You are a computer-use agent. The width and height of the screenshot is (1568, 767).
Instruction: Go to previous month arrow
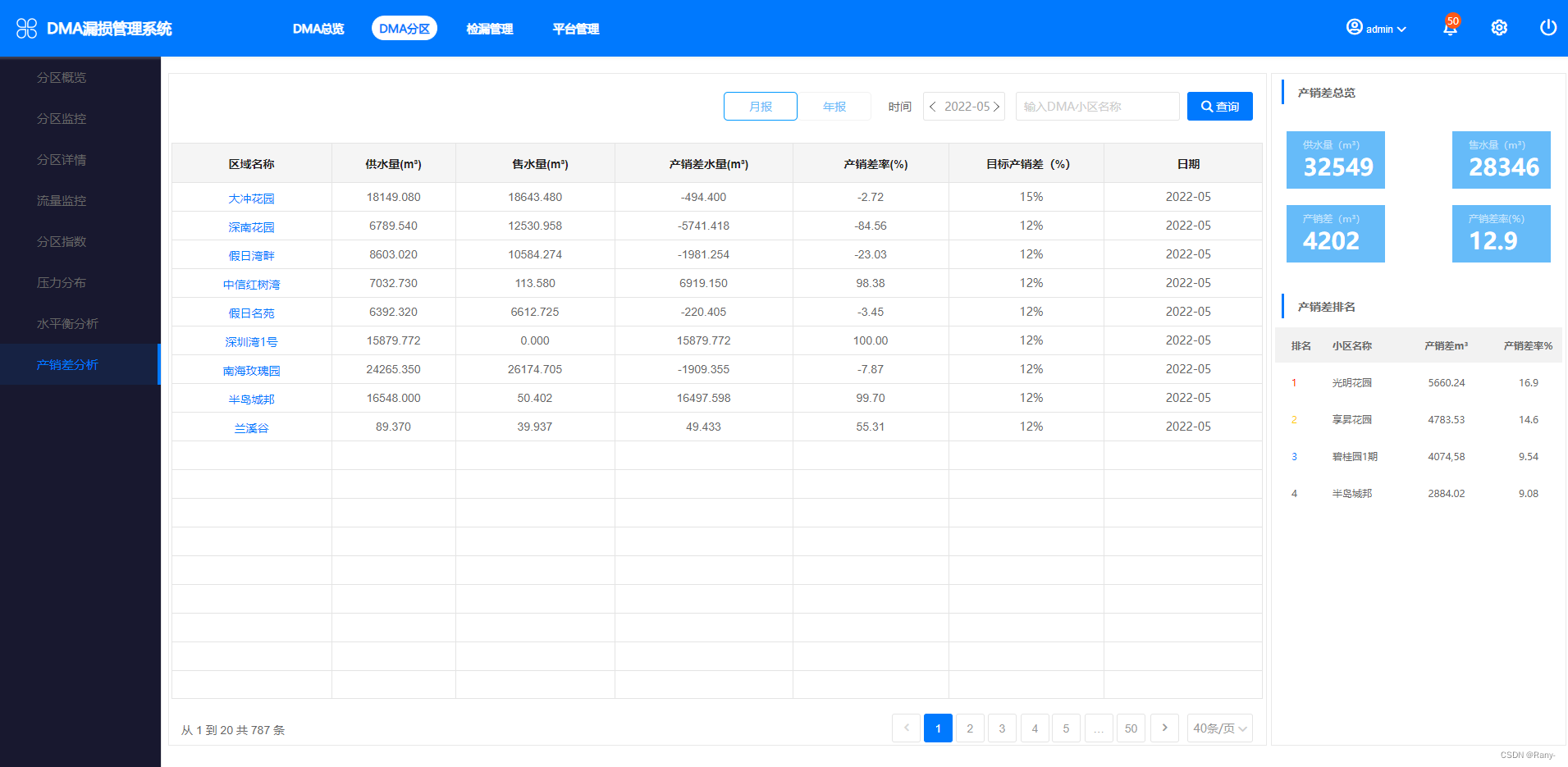coord(933,107)
